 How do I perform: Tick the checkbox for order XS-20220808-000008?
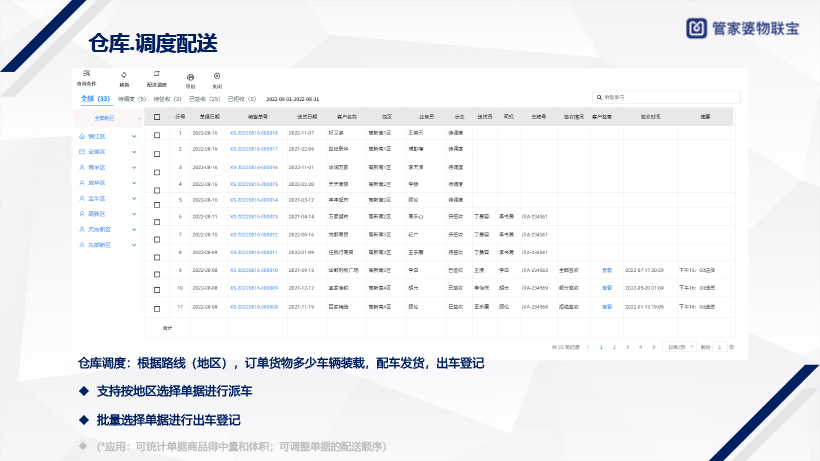coord(156,307)
